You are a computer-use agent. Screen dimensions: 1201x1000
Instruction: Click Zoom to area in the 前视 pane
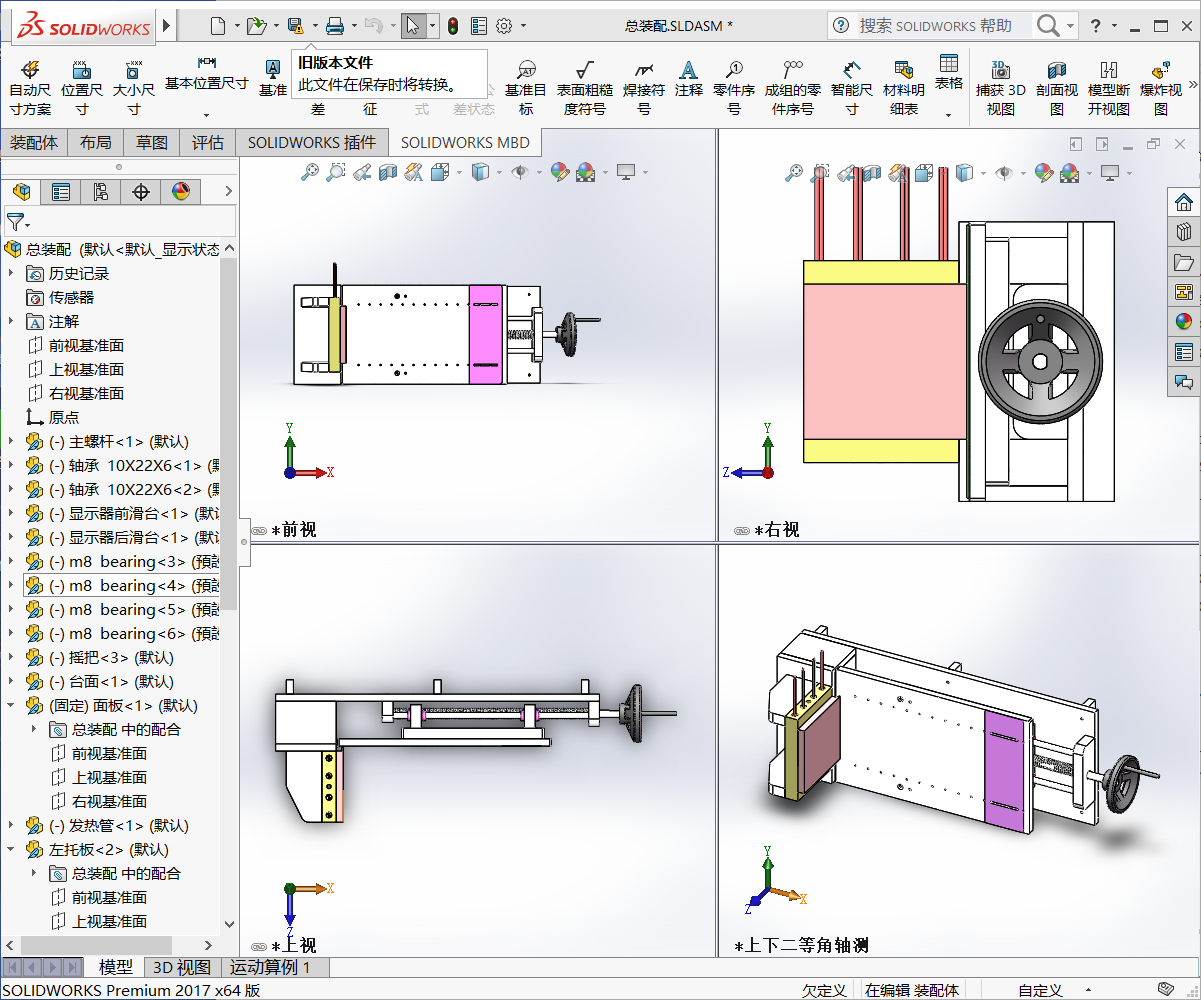[x=335, y=172]
